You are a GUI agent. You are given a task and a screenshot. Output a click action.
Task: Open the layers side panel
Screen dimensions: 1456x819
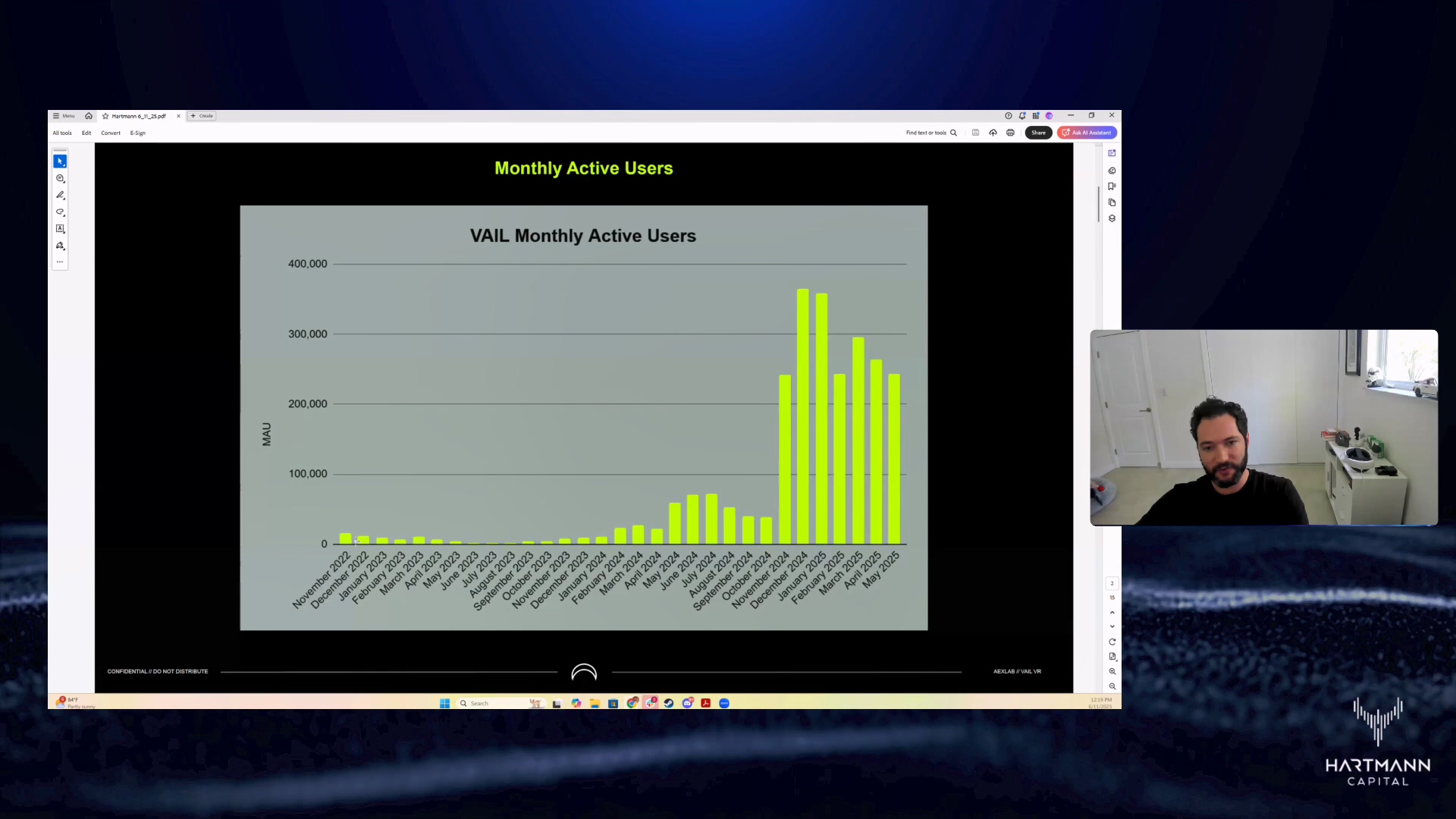click(1112, 218)
